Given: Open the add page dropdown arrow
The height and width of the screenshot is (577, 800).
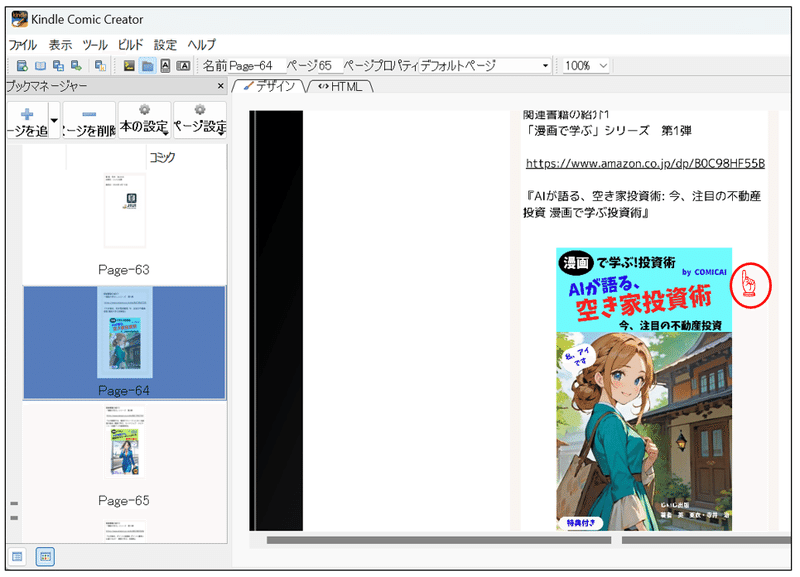Looking at the screenshot, I should pyautogui.click(x=54, y=120).
